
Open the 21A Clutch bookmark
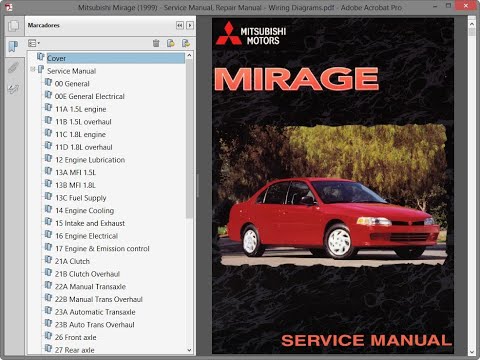point(72,261)
